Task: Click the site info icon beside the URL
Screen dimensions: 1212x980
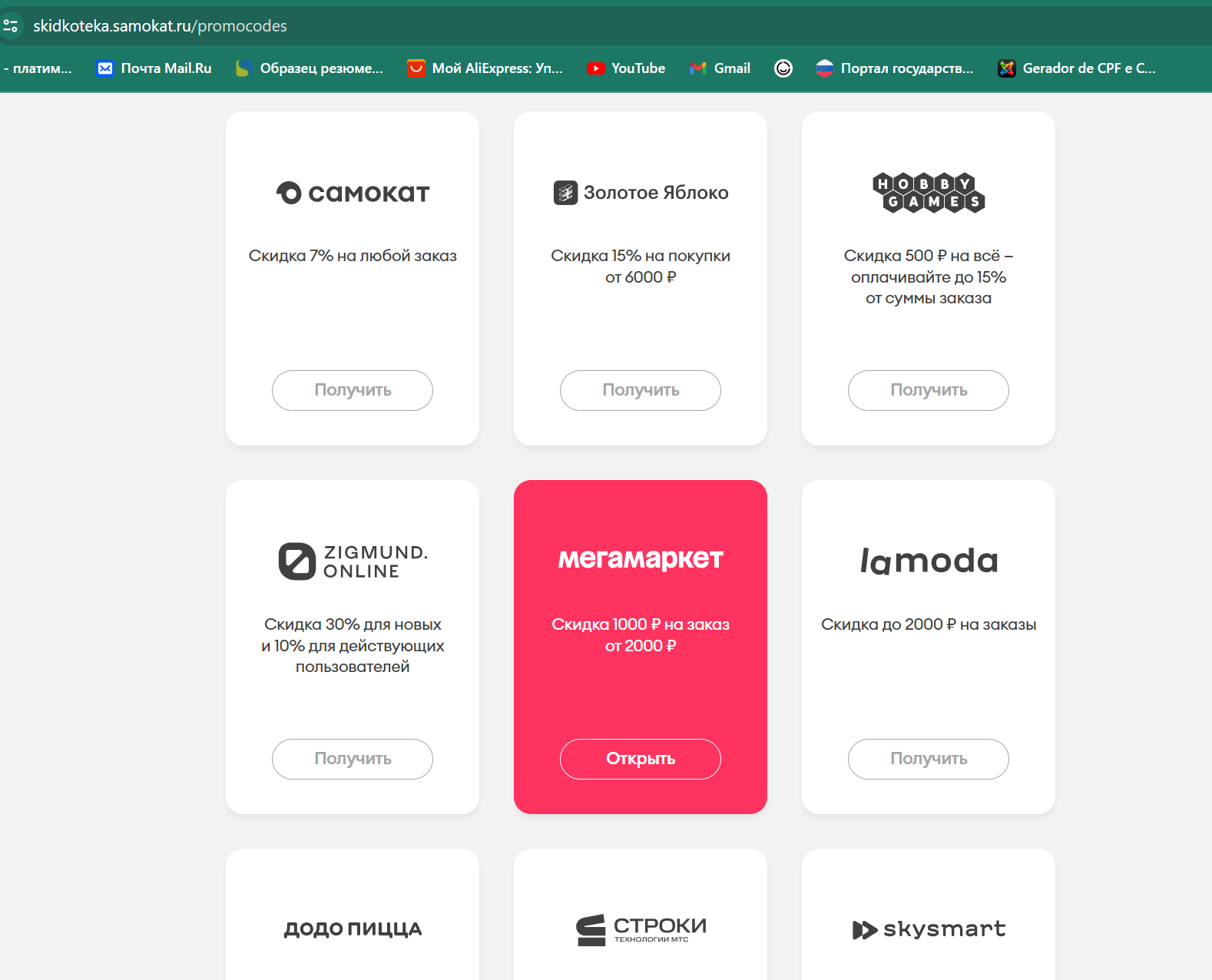Action: coord(11,26)
